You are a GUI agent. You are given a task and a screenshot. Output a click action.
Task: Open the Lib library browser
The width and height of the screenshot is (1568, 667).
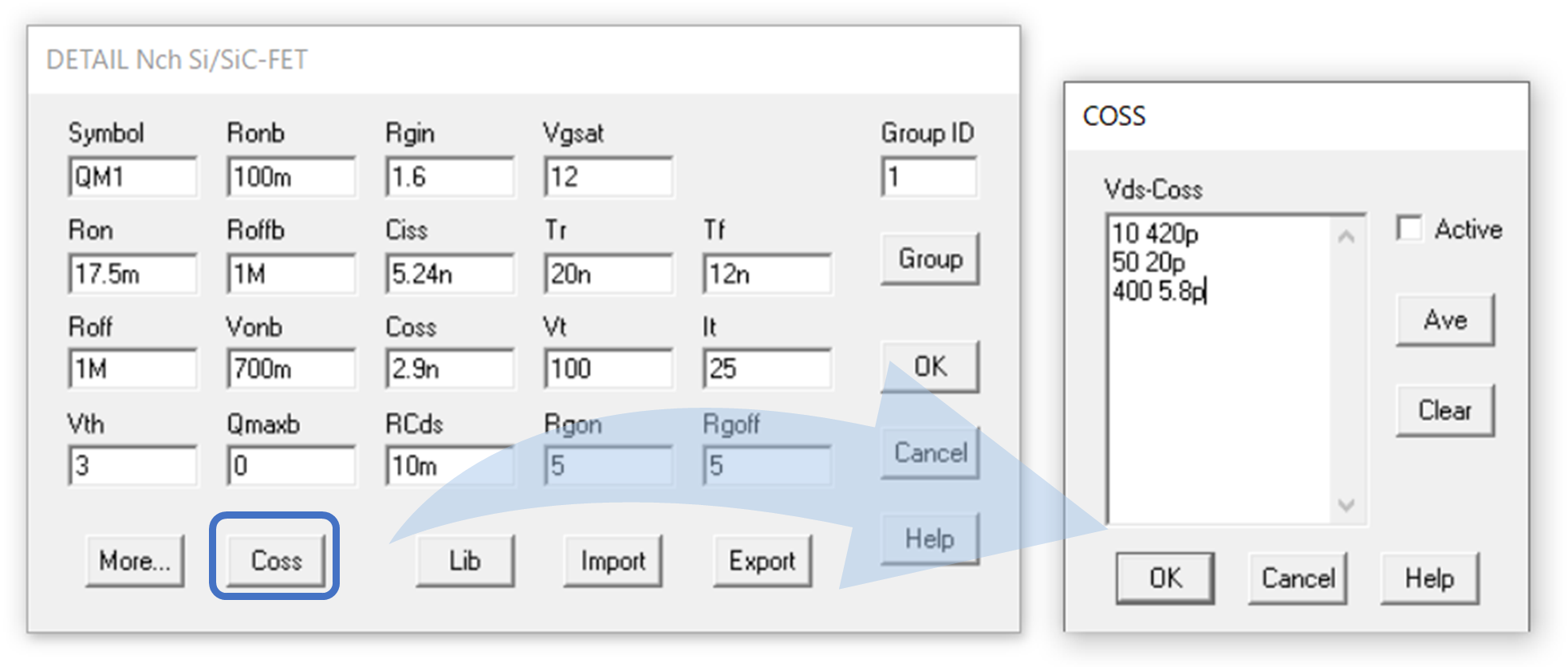(x=464, y=560)
